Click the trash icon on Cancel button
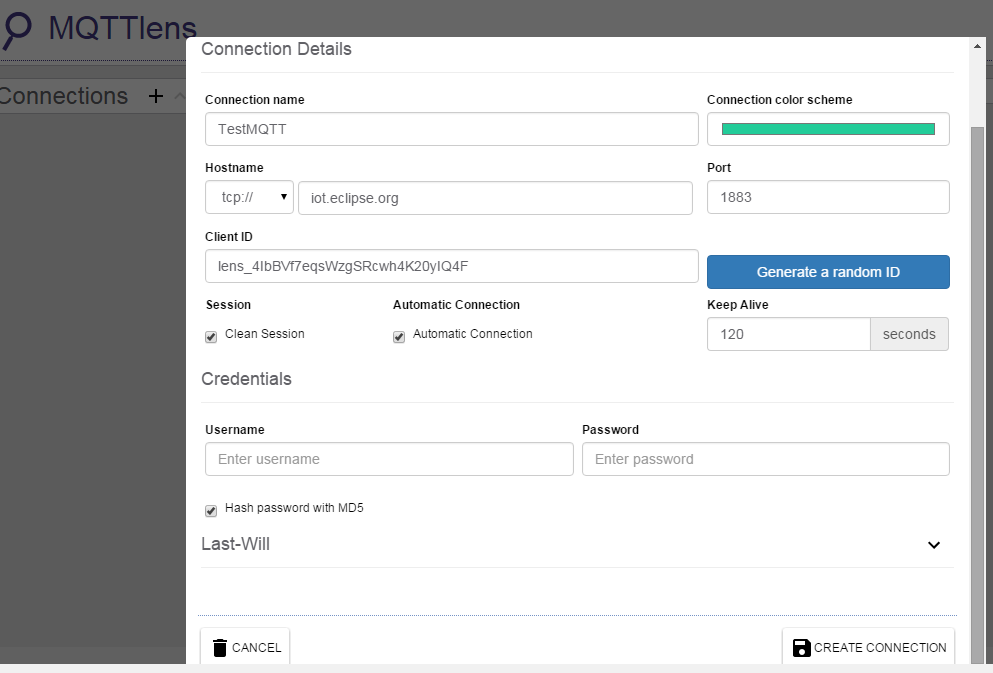 point(220,648)
